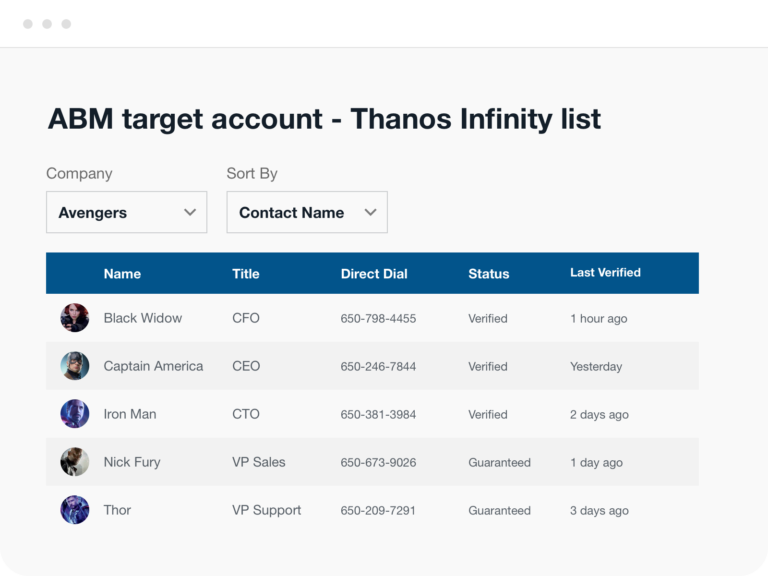Click the Guaranteed status for Thor
768x576 pixels.
[499, 510]
